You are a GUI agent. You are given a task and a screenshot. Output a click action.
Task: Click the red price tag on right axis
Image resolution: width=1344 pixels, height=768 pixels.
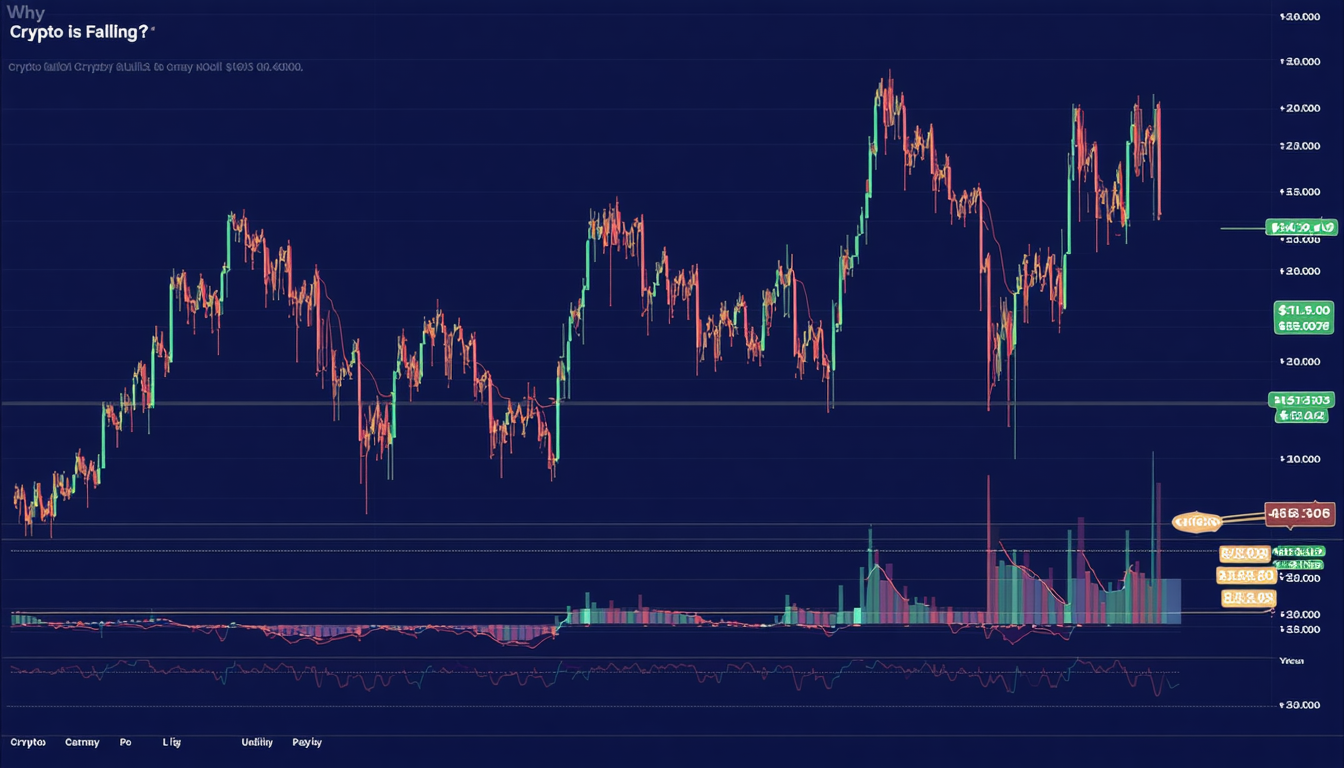[x=1299, y=513]
